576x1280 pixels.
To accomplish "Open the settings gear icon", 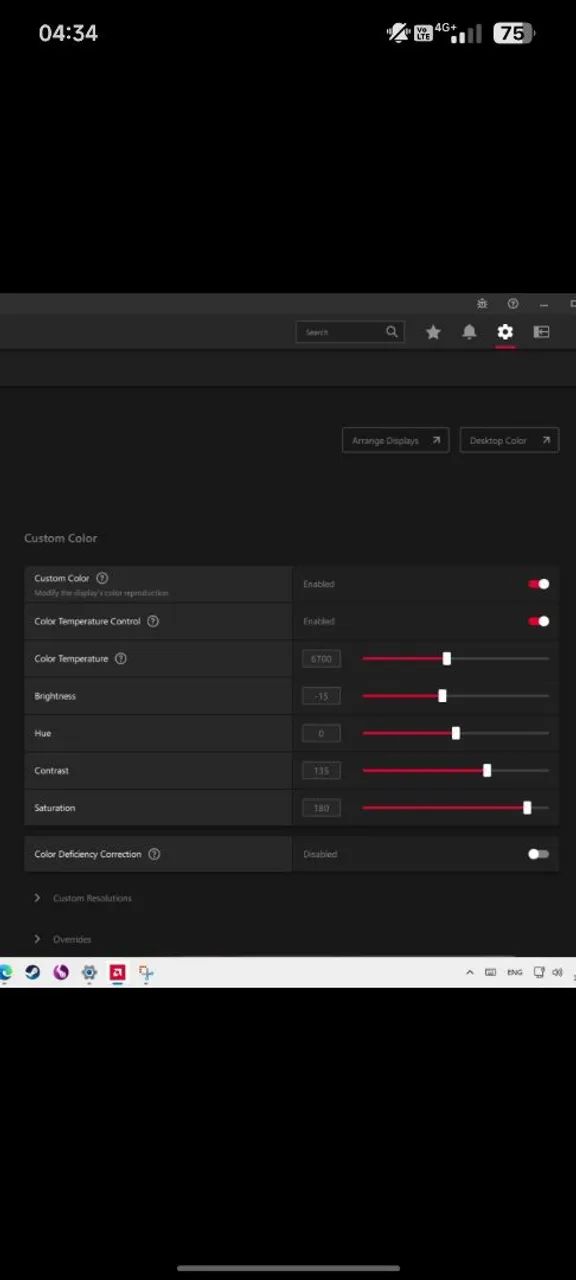I will (505, 332).
